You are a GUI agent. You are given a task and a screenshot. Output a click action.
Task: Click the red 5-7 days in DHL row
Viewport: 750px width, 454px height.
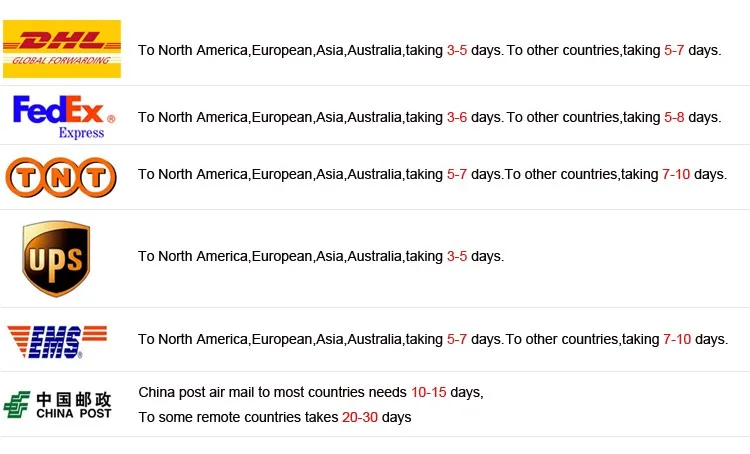pyautogui.click(x=674, y=50)
